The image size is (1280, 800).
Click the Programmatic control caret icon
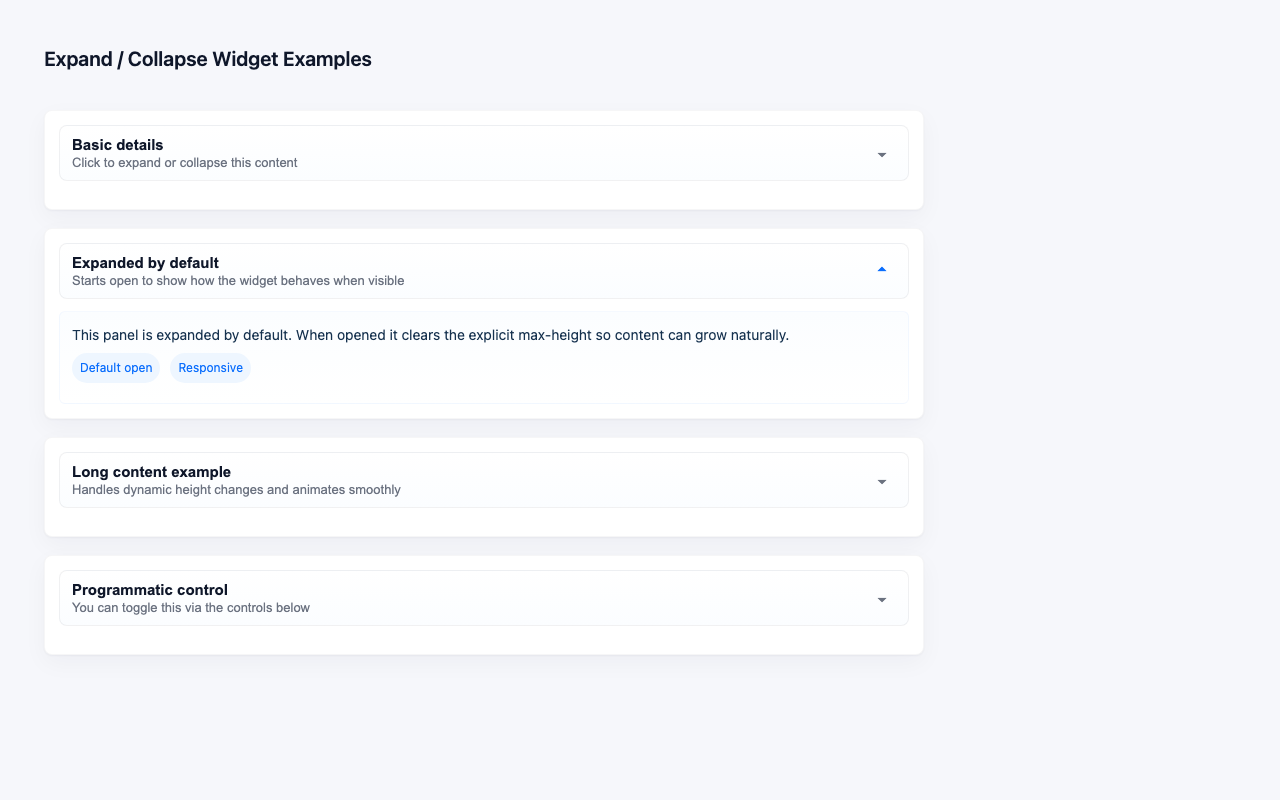882,600
